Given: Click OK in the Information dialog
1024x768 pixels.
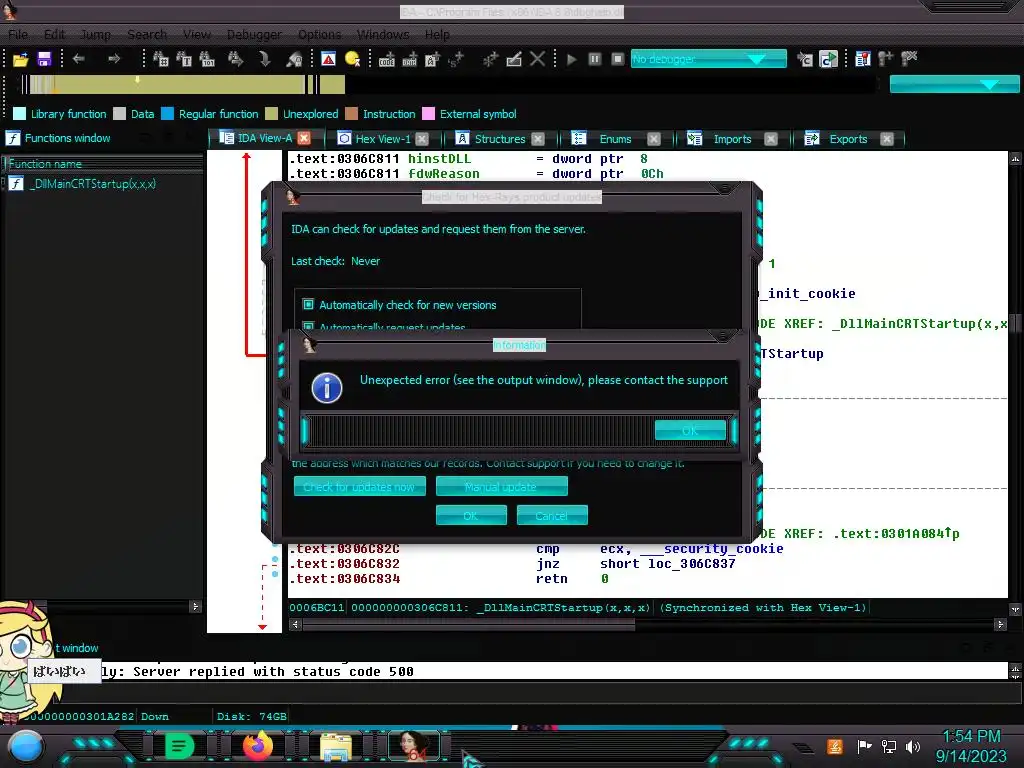Looking at the screenshot, I should (690, 430).
